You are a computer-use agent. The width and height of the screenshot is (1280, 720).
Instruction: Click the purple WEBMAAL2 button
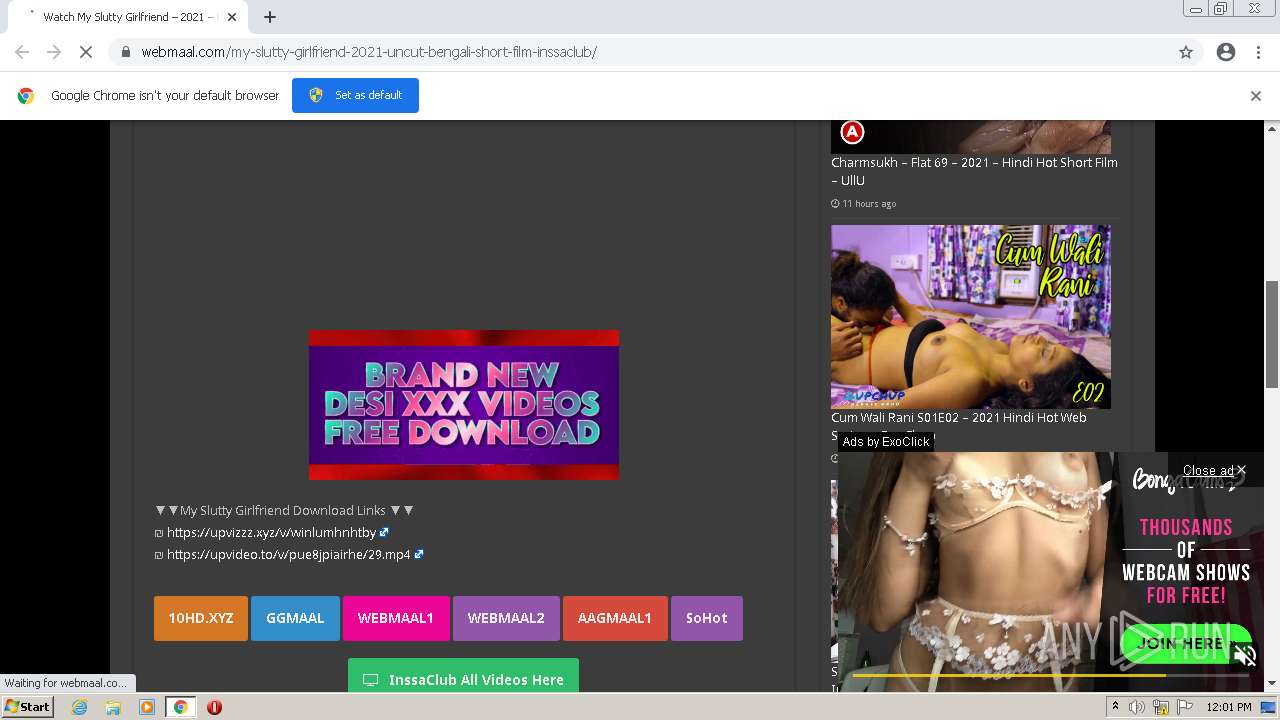coord(506,618)
